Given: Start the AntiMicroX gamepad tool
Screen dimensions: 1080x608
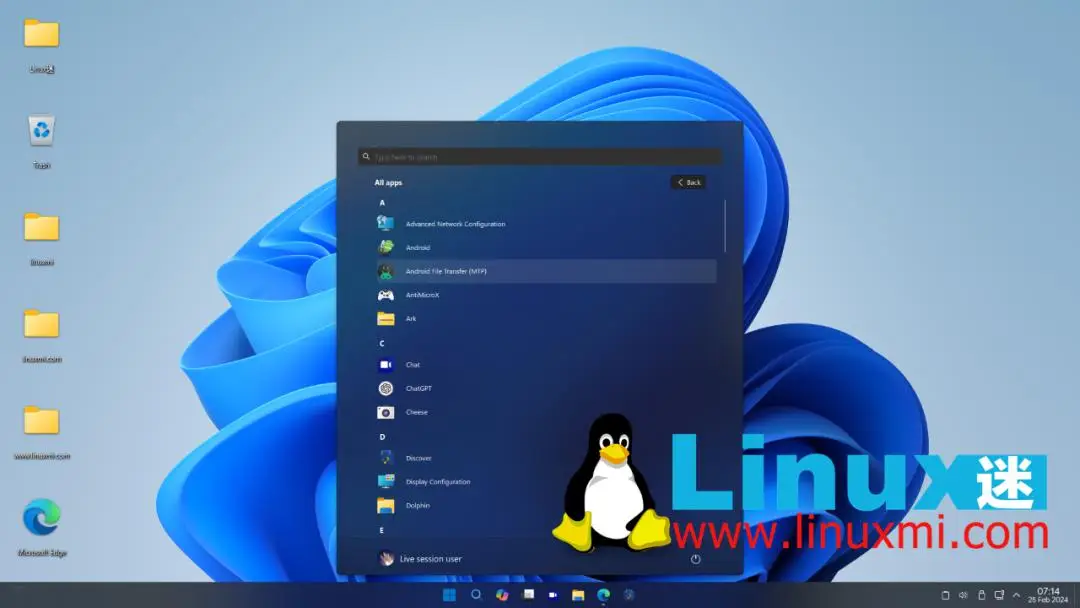Looking at the screenshot, I should pos(423,295).
